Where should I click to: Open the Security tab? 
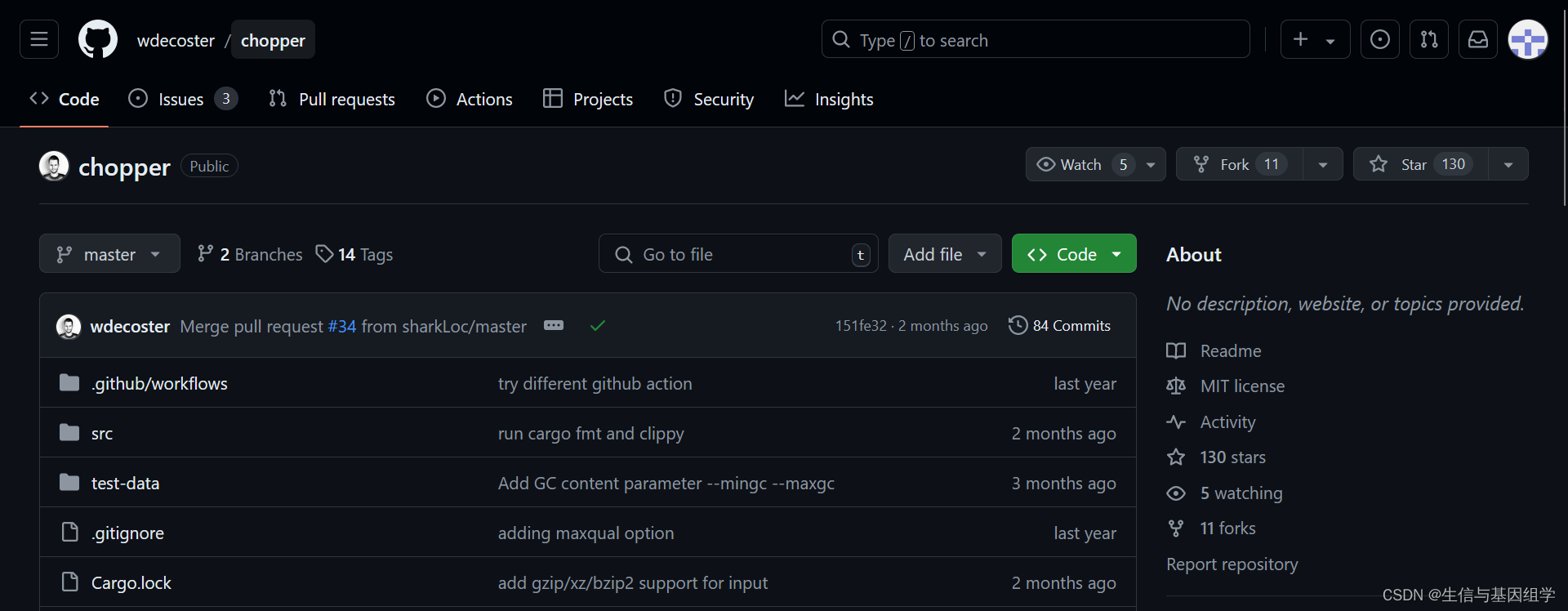tap(709, 99)
